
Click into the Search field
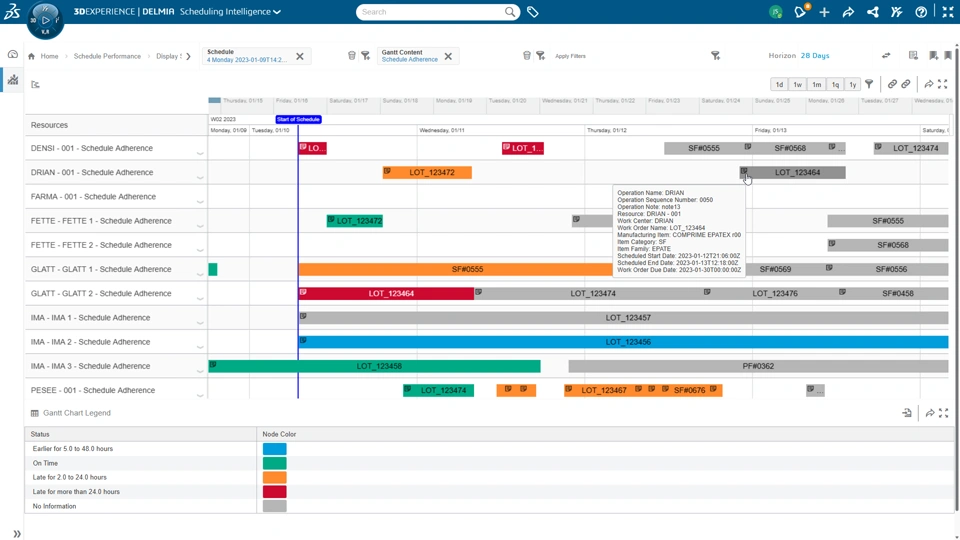tap(431, 12)
